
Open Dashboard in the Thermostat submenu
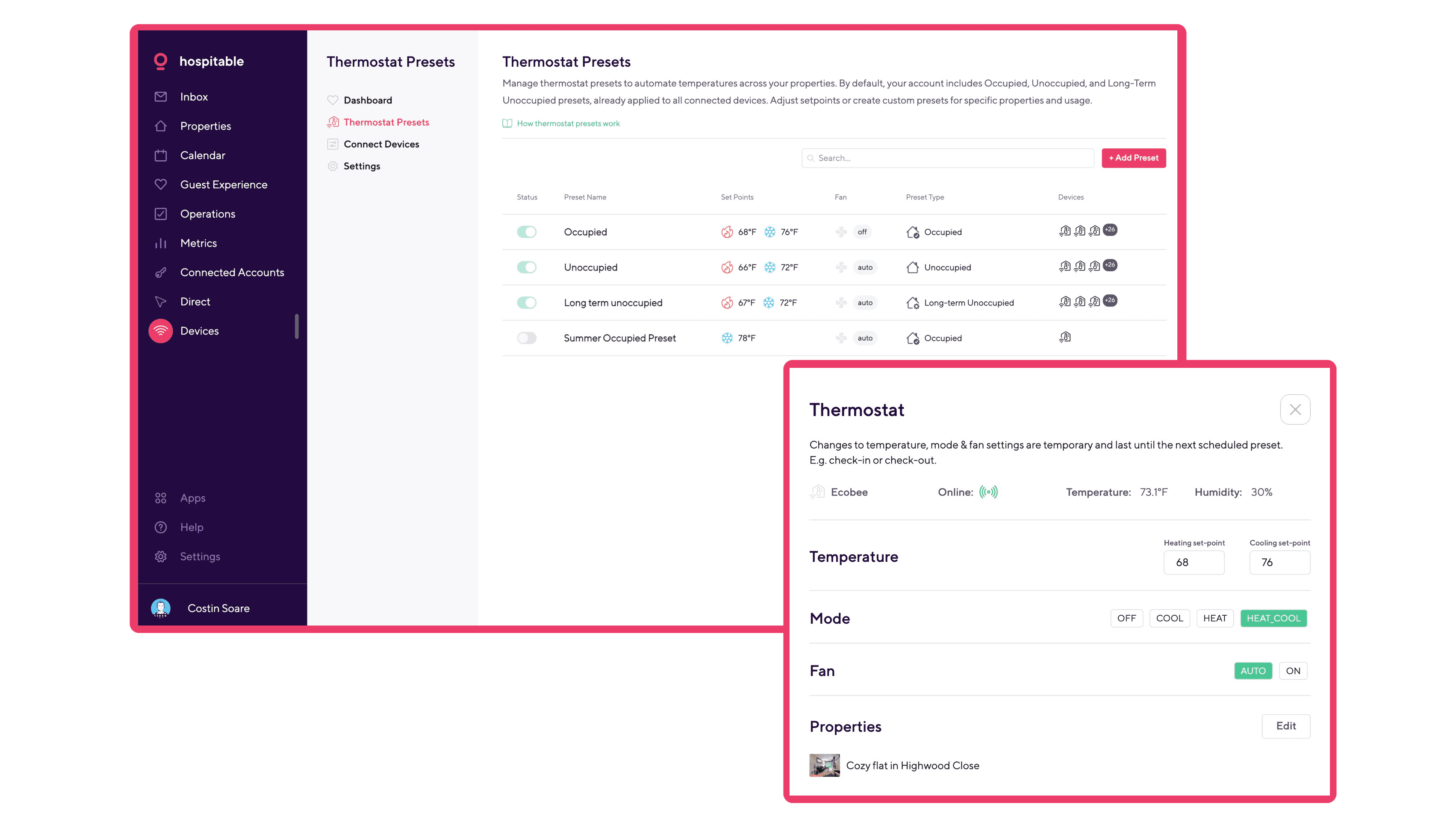pyautogui.click(x=367, y=100)
